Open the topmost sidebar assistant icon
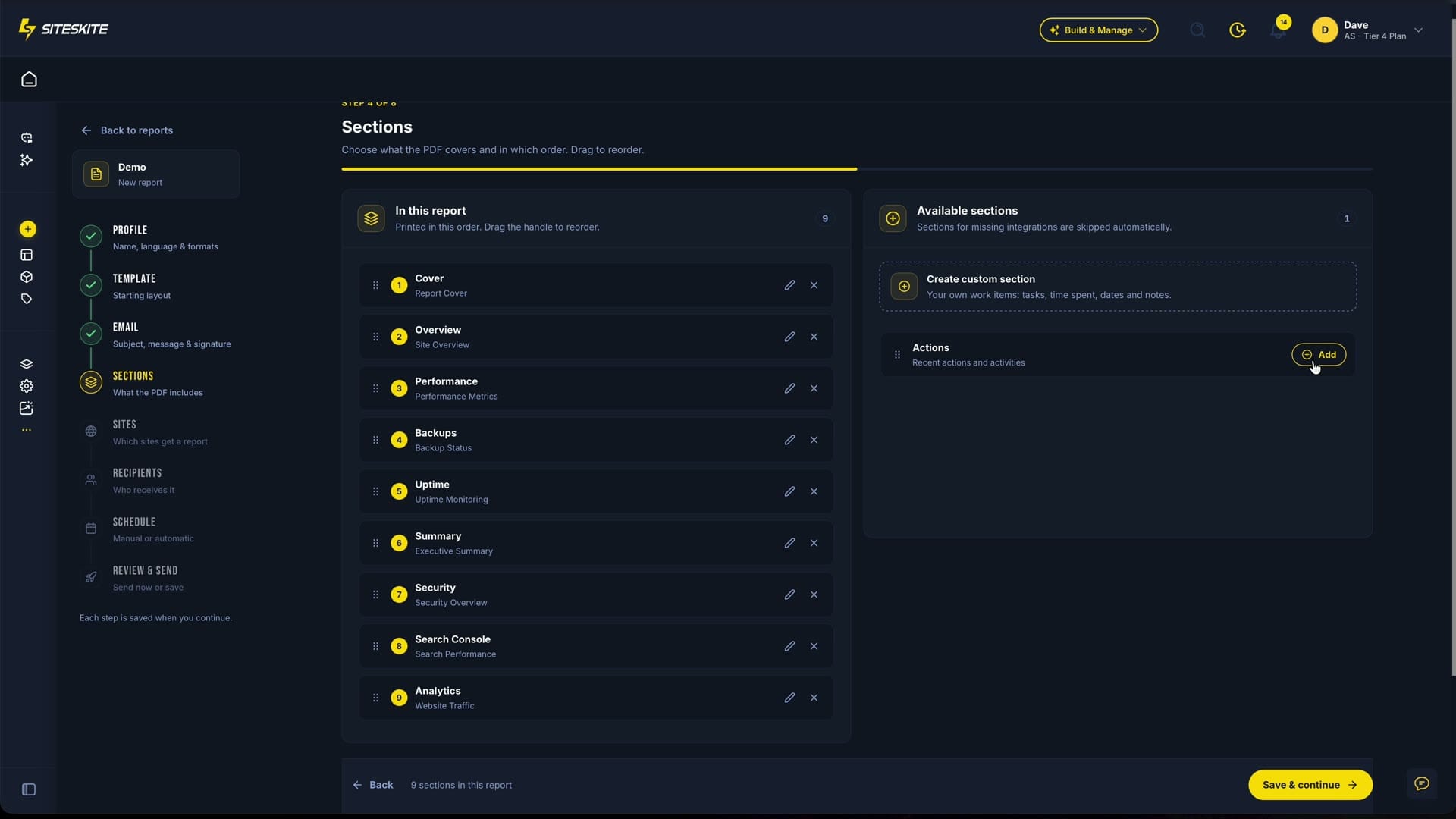 pos(27,138)
